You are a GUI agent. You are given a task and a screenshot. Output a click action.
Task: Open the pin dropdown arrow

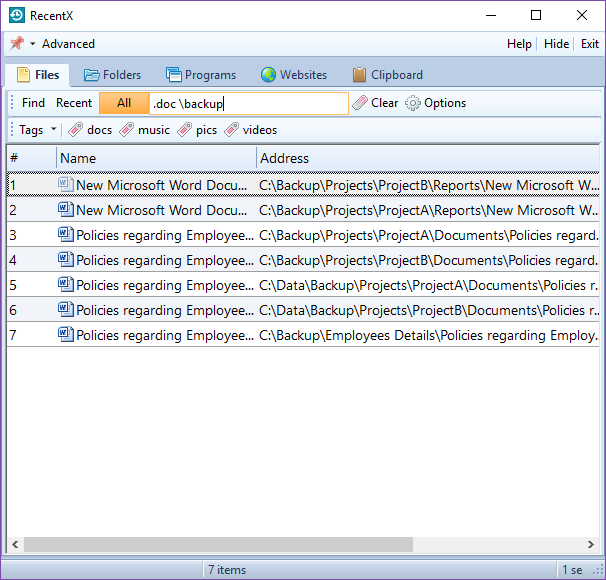click(x=33, y=44)
